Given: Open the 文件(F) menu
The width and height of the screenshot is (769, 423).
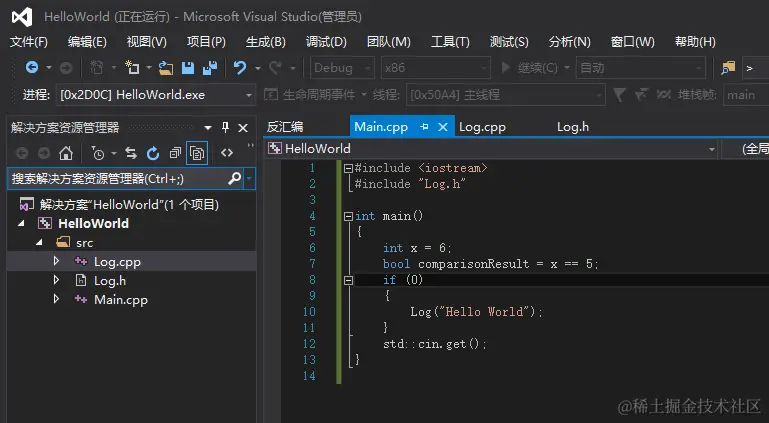Looking at the screenshot, I should click(x=28, y=42).
